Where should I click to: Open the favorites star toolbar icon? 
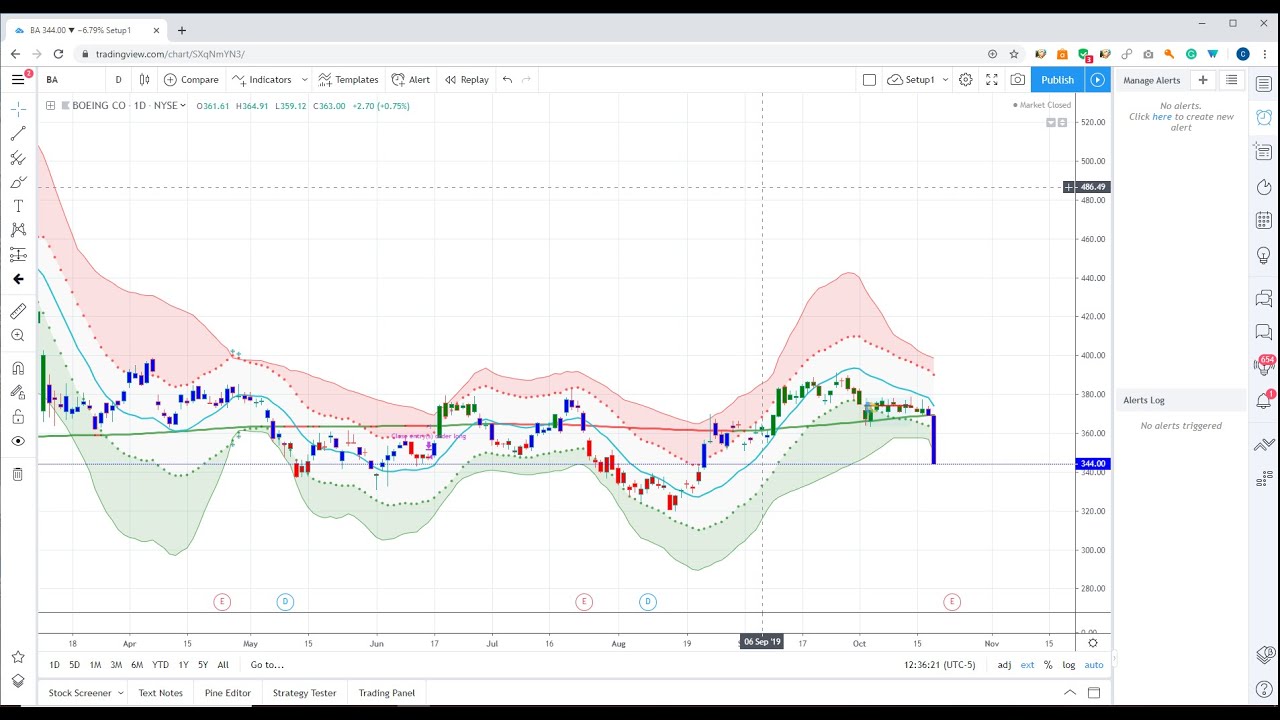18,657
